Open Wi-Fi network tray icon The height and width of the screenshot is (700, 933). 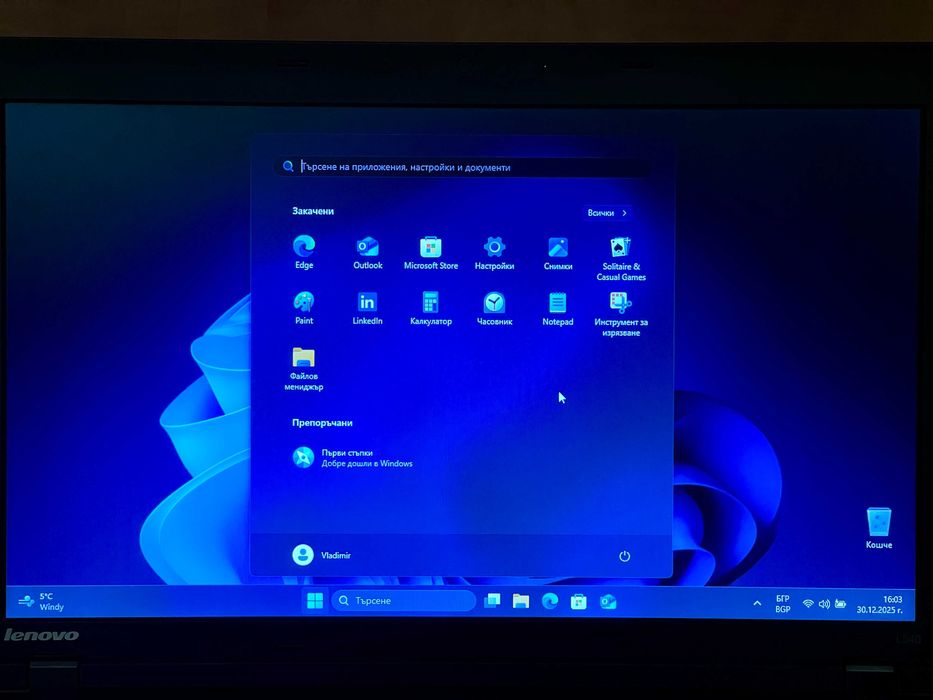point(807,604)
